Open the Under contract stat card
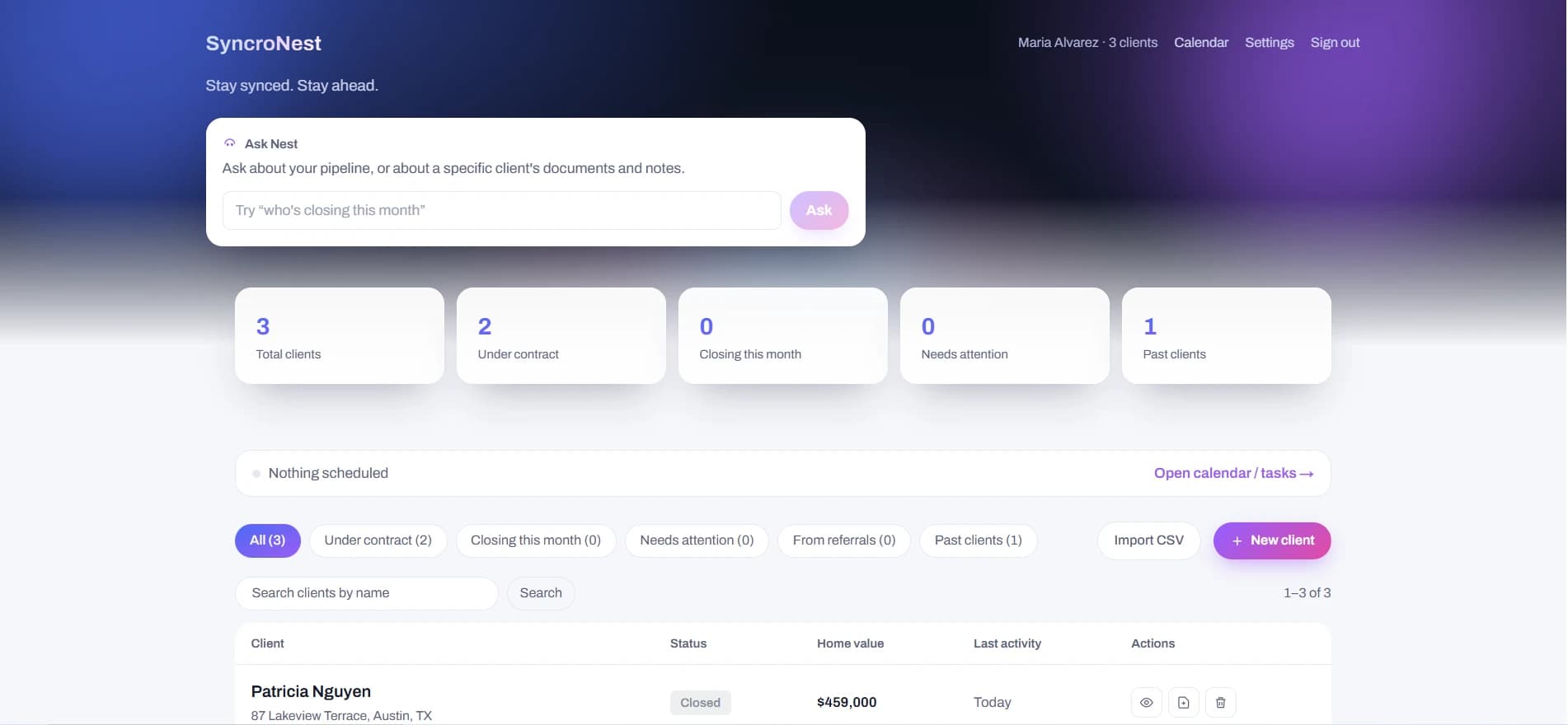This screenshot has height=725, width=1568. [x=561, y=335]
